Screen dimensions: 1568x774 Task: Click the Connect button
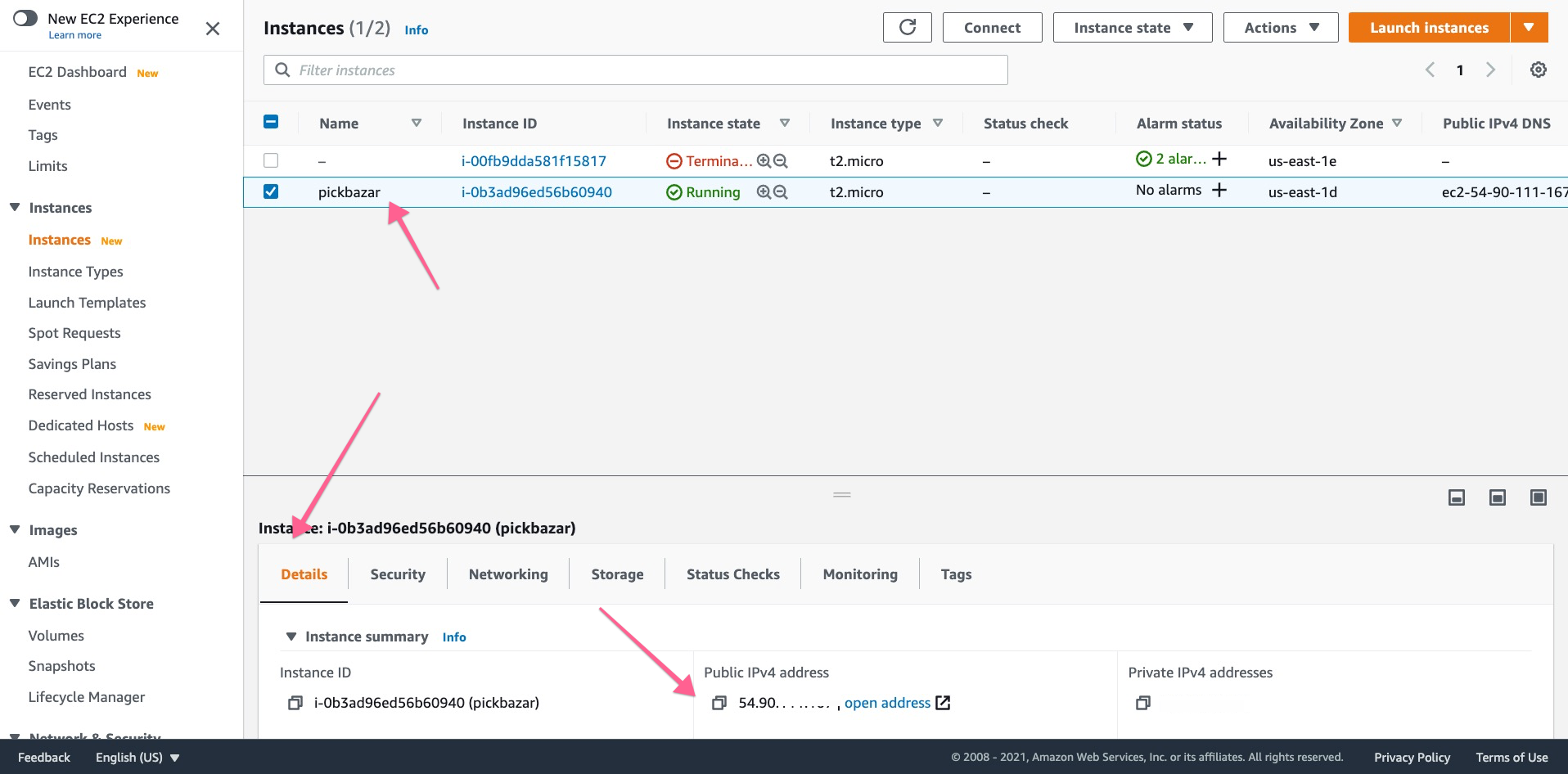coord(992,27)
